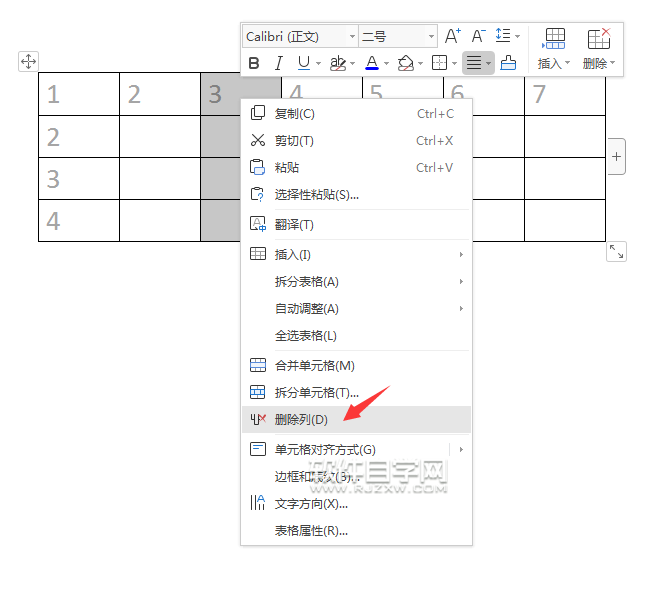The image size is (645, 590).
Task: Open 表格属性(R)... menu item
Action: click(356, 531)
